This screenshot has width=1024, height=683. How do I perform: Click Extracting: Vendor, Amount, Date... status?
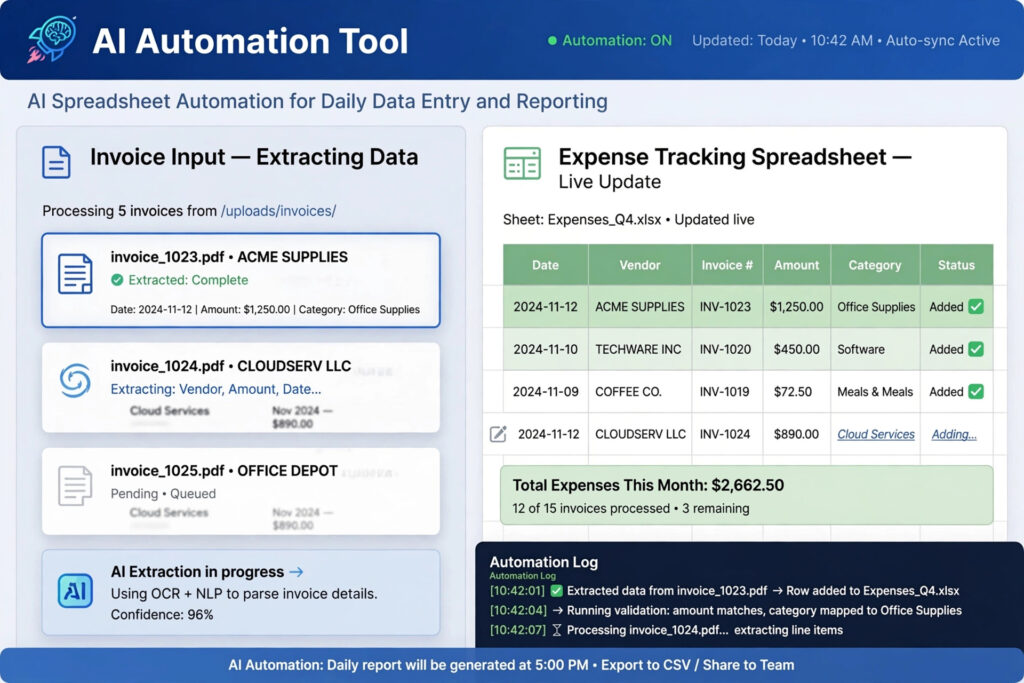coord(216,389)
